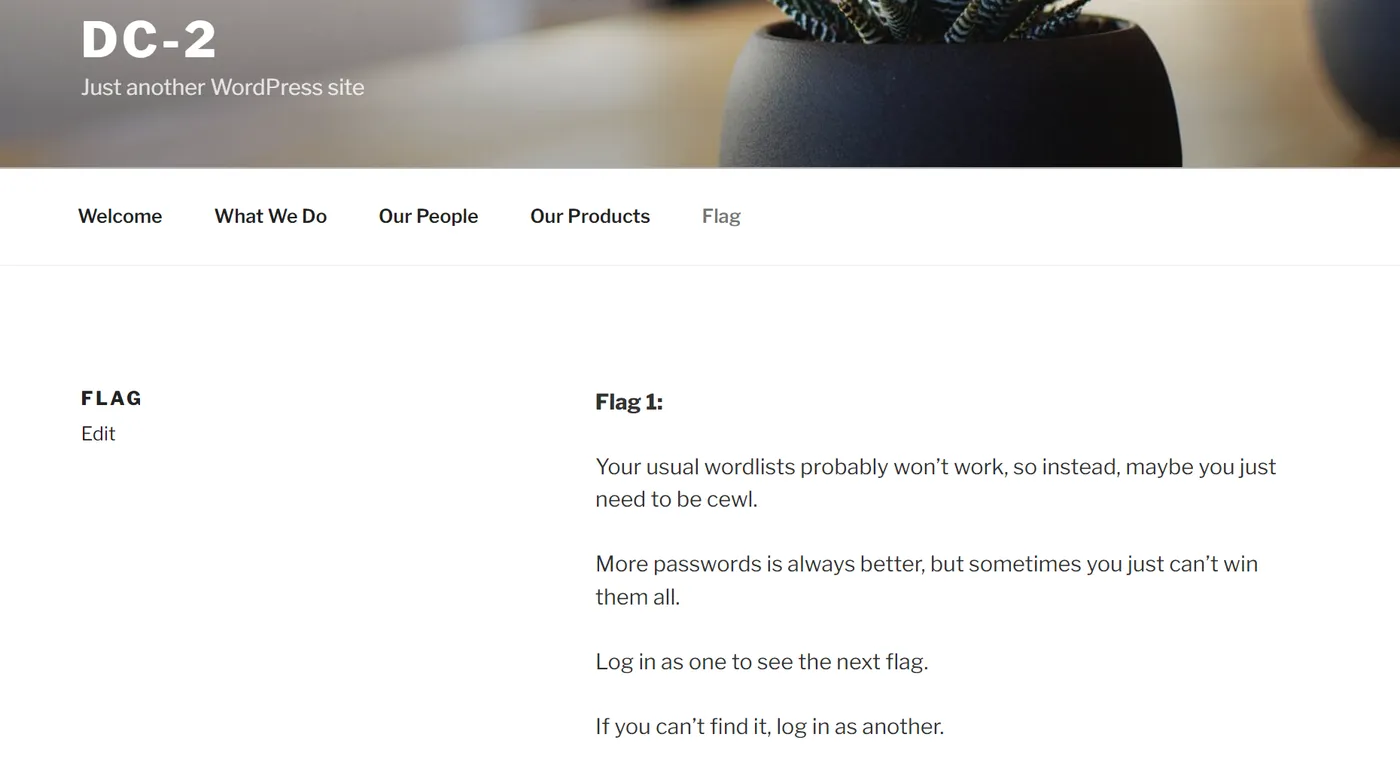Click 'Log in as one' sentence
This screenshot has width=1400, height=783.
click(x=762, y=661)
